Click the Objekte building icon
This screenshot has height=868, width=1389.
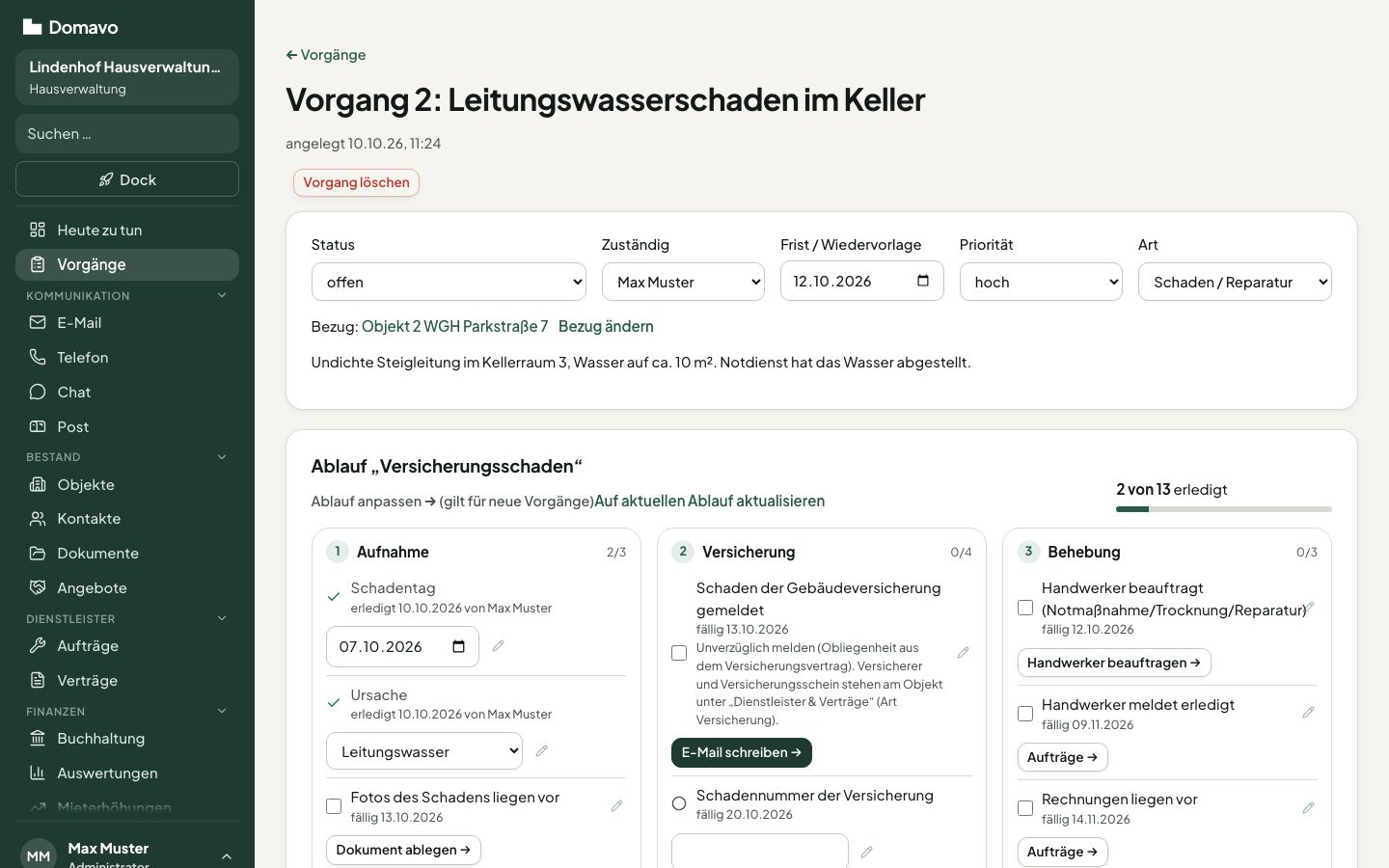pos(38,484)
